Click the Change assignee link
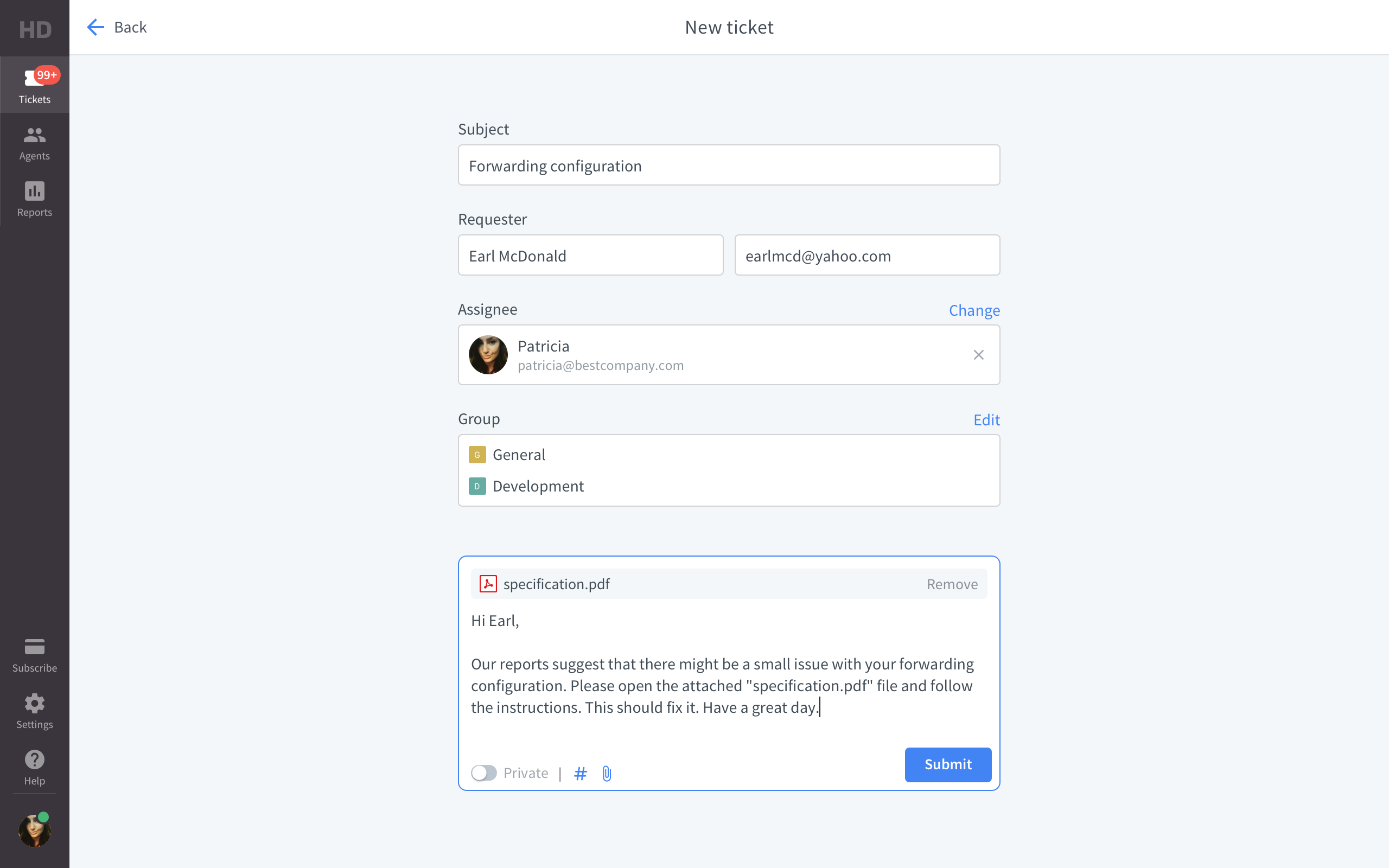 click(x=974, y=310)
